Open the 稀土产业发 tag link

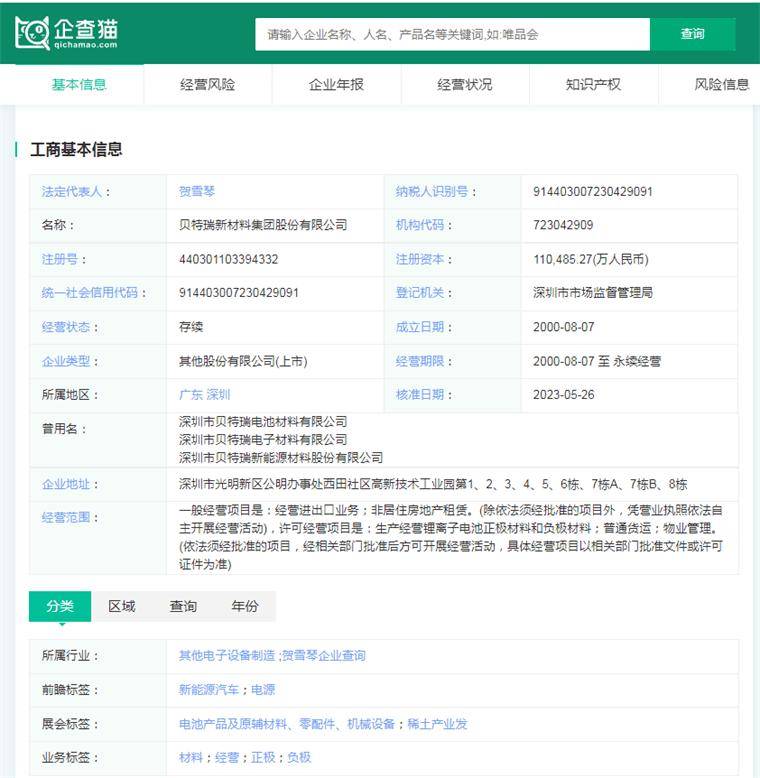tap(438, 724)
